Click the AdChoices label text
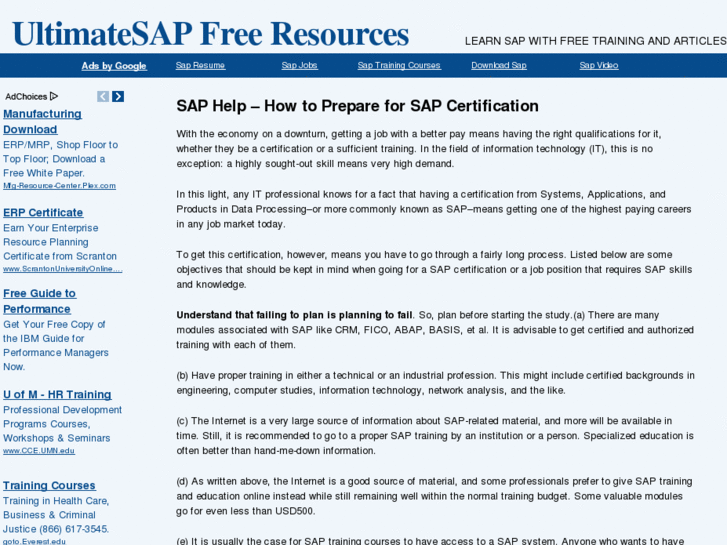 point(26,96)
